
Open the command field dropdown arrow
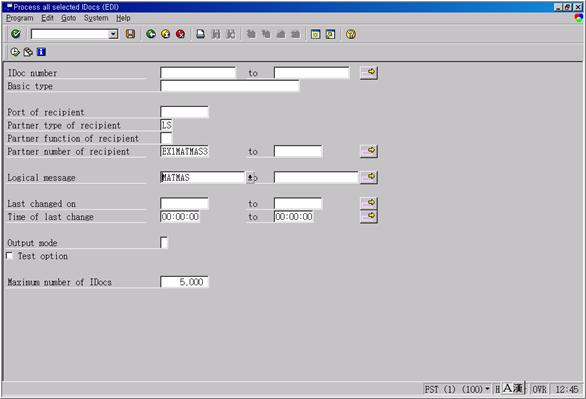coord(113,34)
